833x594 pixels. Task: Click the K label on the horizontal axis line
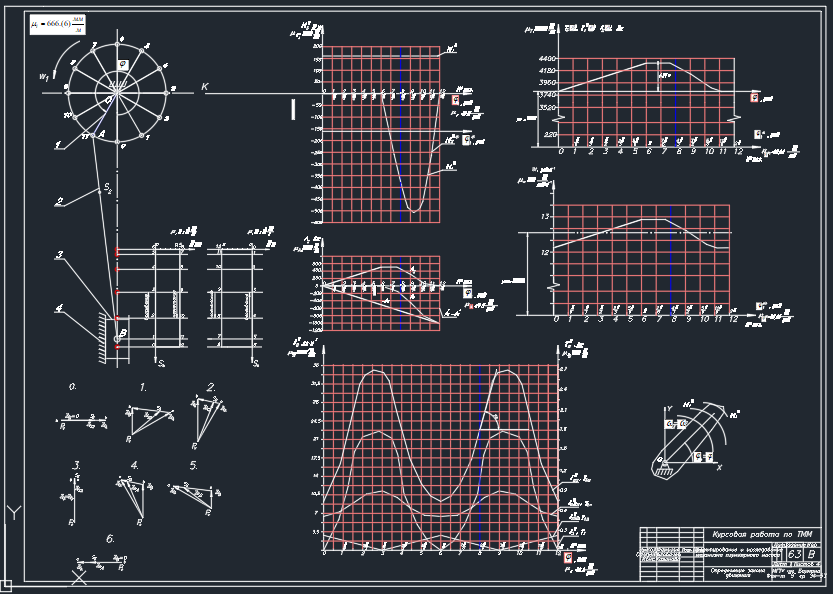(205, 87)
